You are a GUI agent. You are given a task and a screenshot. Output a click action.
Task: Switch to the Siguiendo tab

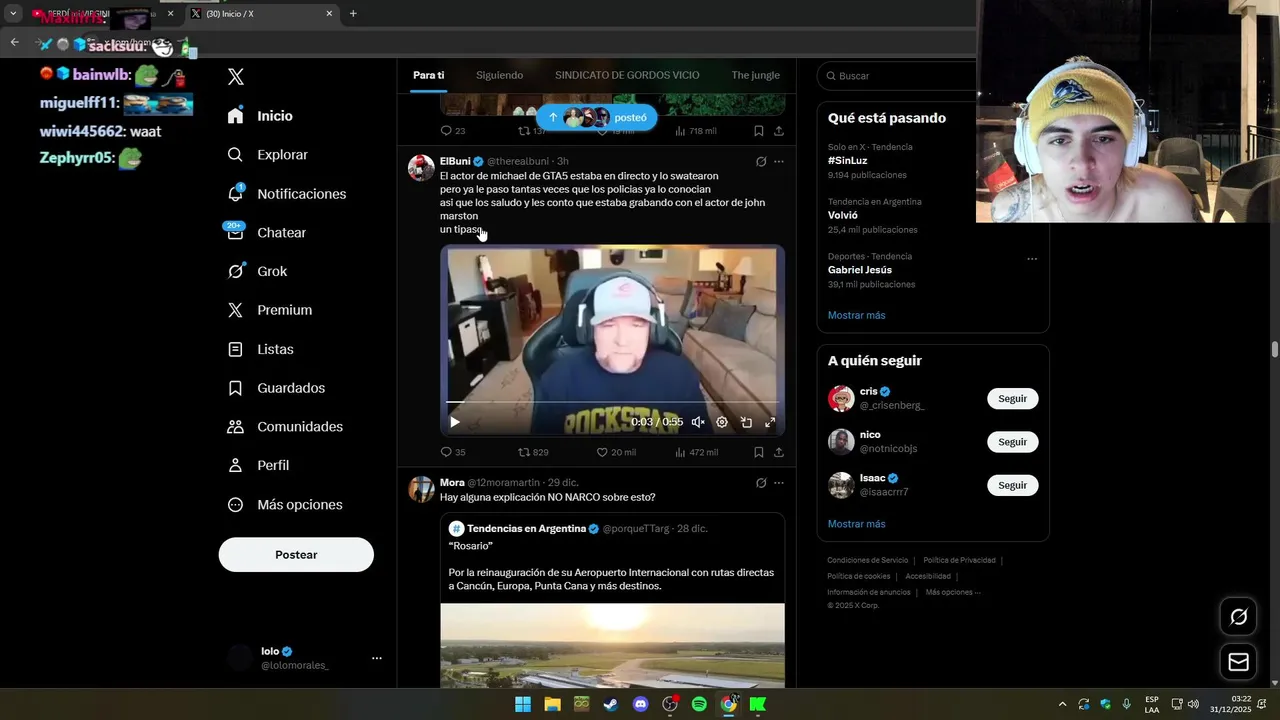coord(499,75)
